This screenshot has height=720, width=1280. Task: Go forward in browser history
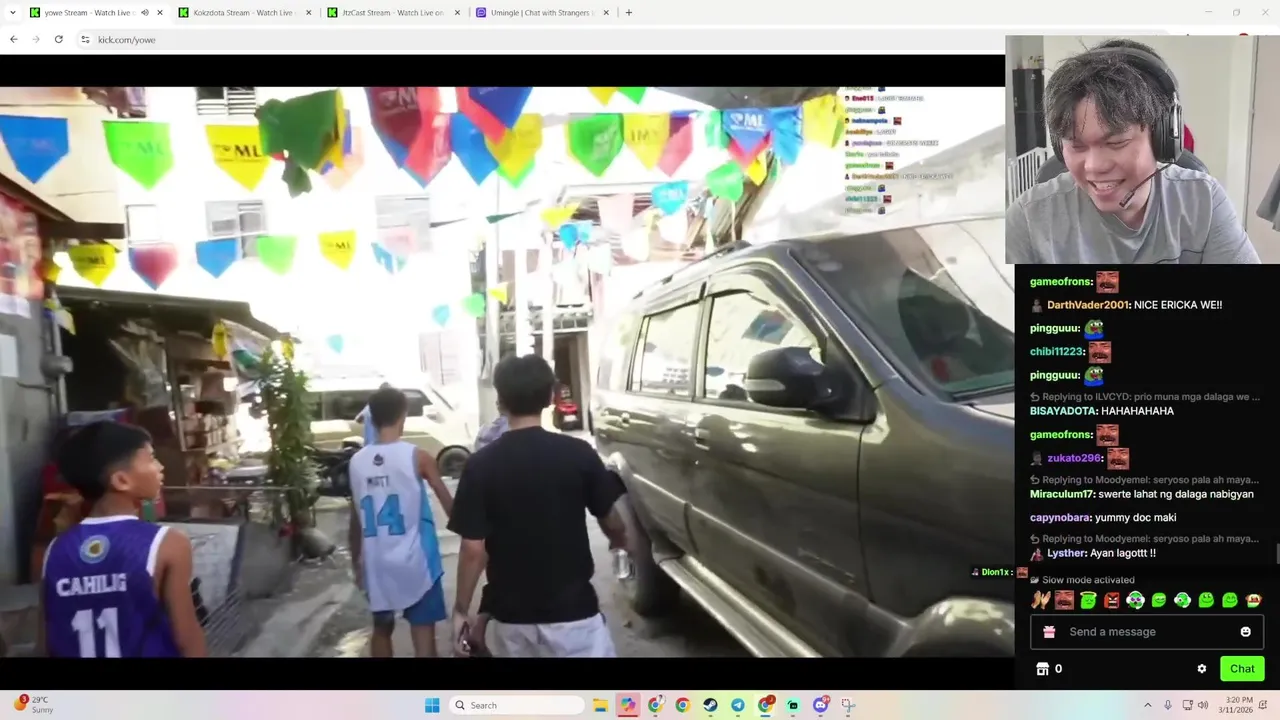pos(36,39)
